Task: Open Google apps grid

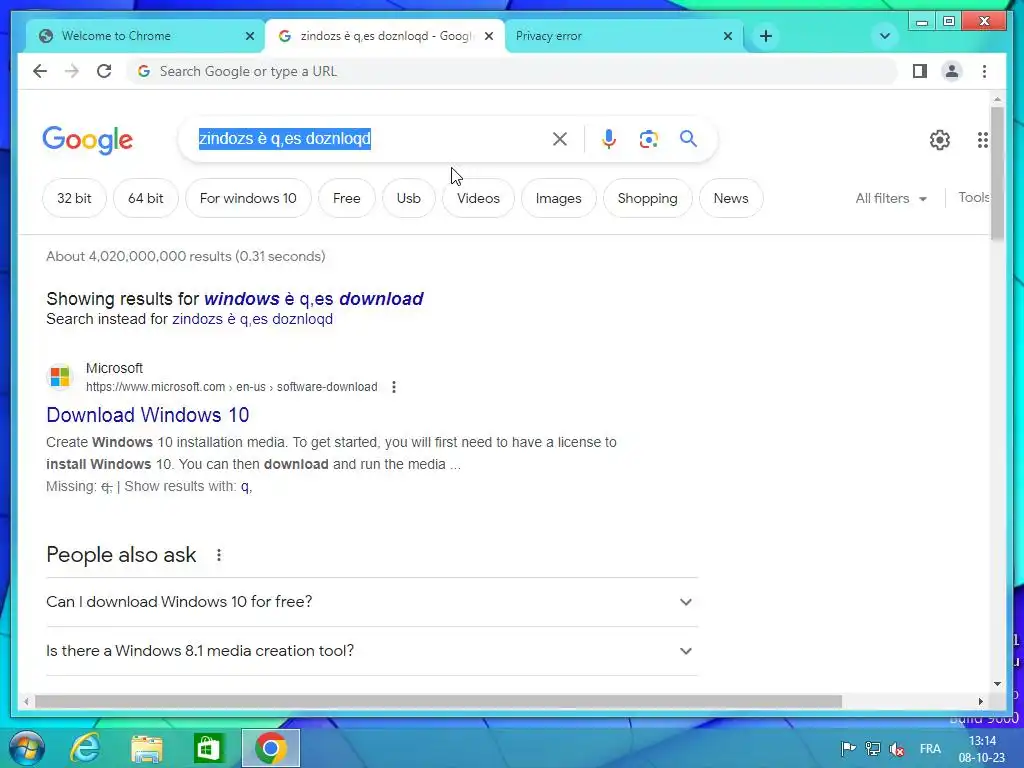Action: 982,140
